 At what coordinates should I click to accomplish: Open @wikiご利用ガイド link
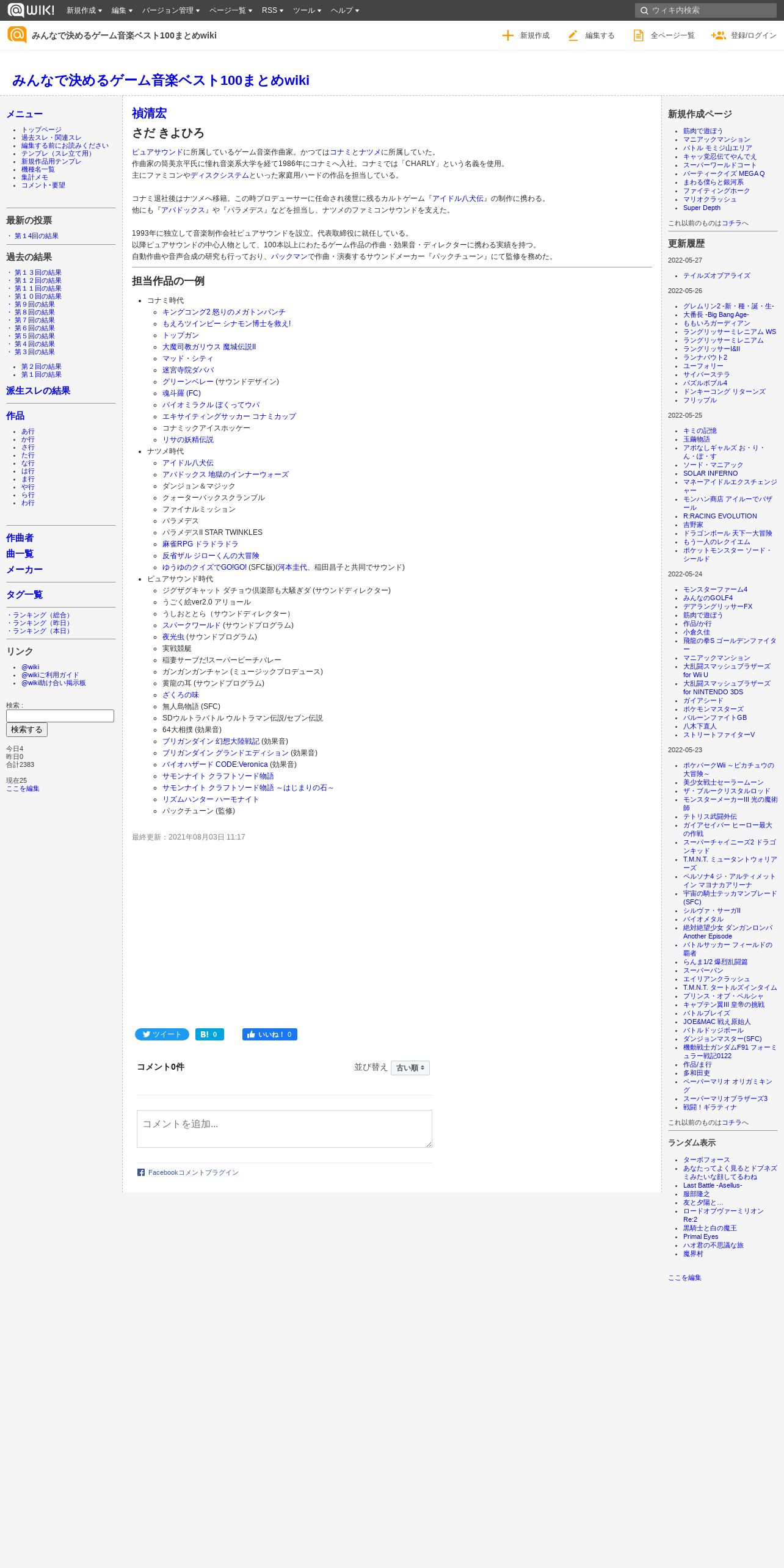tap(50, 675)
